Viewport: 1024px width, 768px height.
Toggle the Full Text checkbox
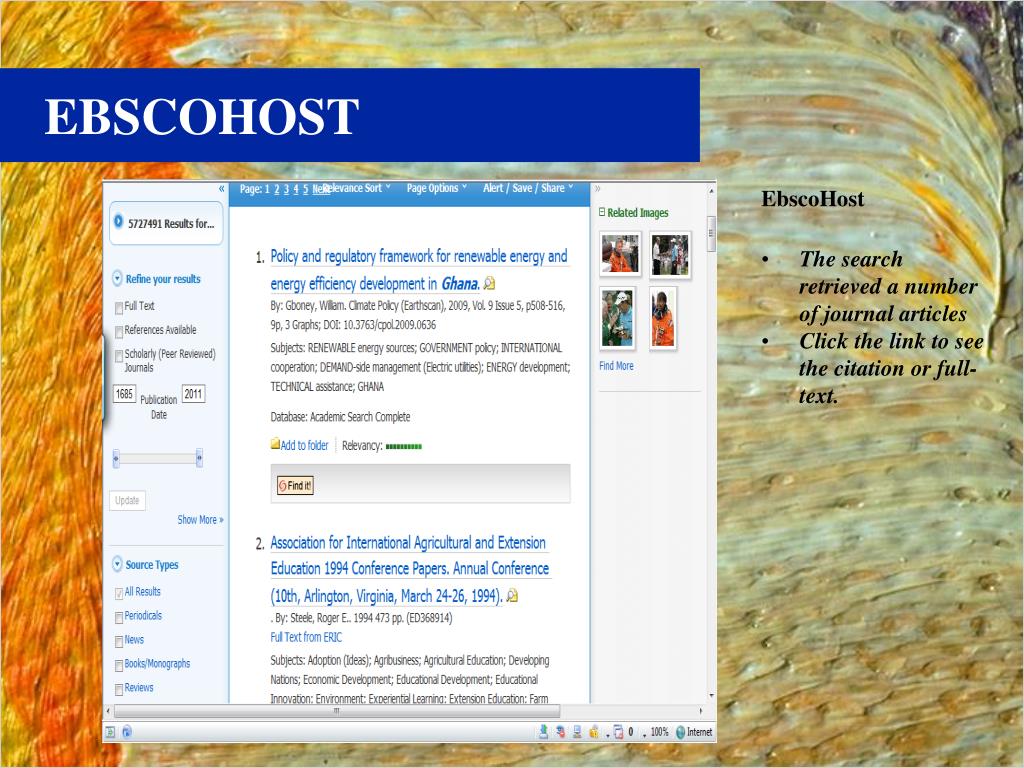[119, 308]
